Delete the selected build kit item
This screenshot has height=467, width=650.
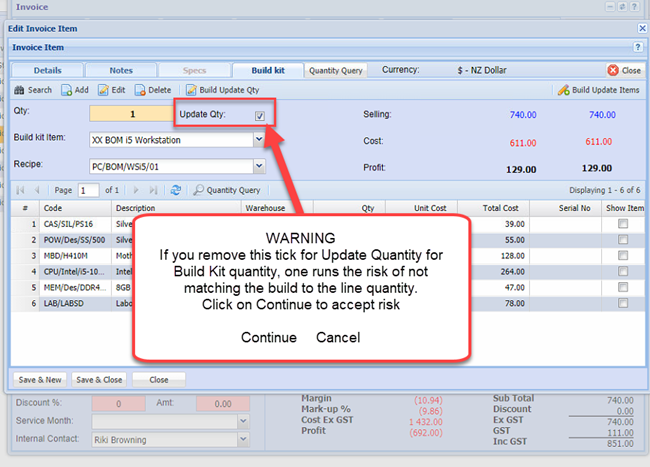(x=153, y=90)
